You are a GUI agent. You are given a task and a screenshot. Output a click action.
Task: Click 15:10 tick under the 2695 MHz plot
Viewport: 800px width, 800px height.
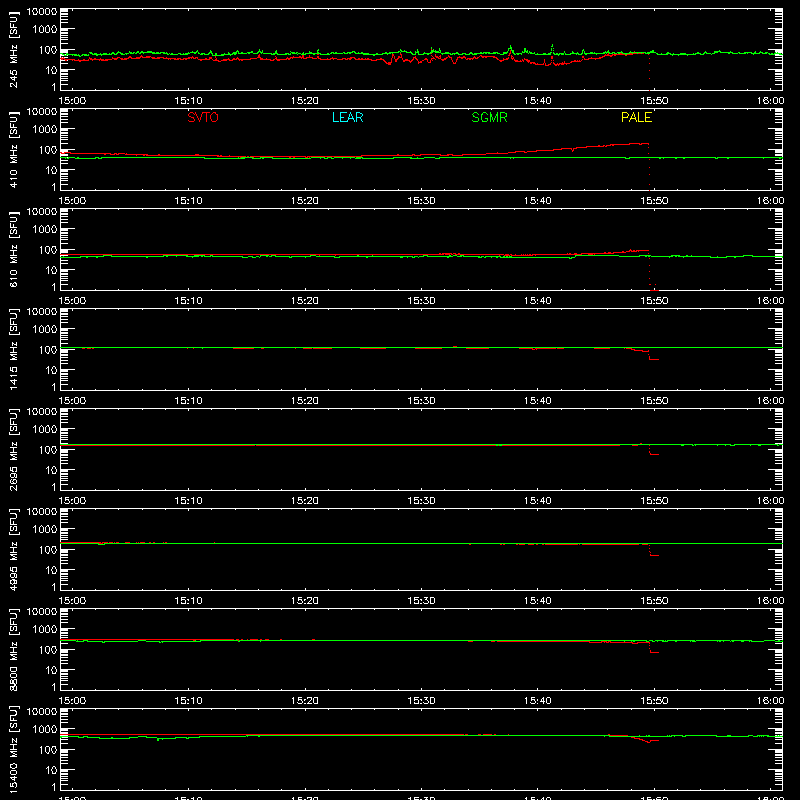(x=189, y=501)
